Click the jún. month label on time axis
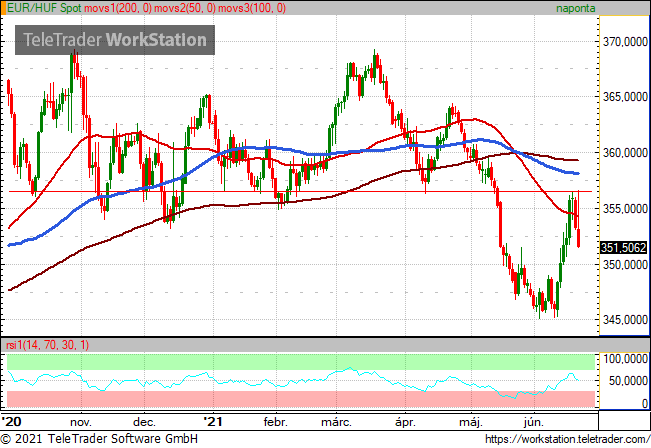 (x=534, y=423)
